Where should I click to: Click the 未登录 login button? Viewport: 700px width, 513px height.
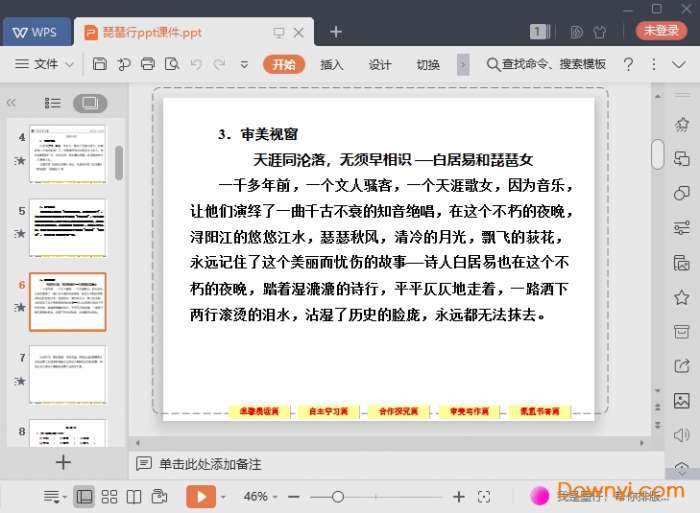tap(661, 30)
